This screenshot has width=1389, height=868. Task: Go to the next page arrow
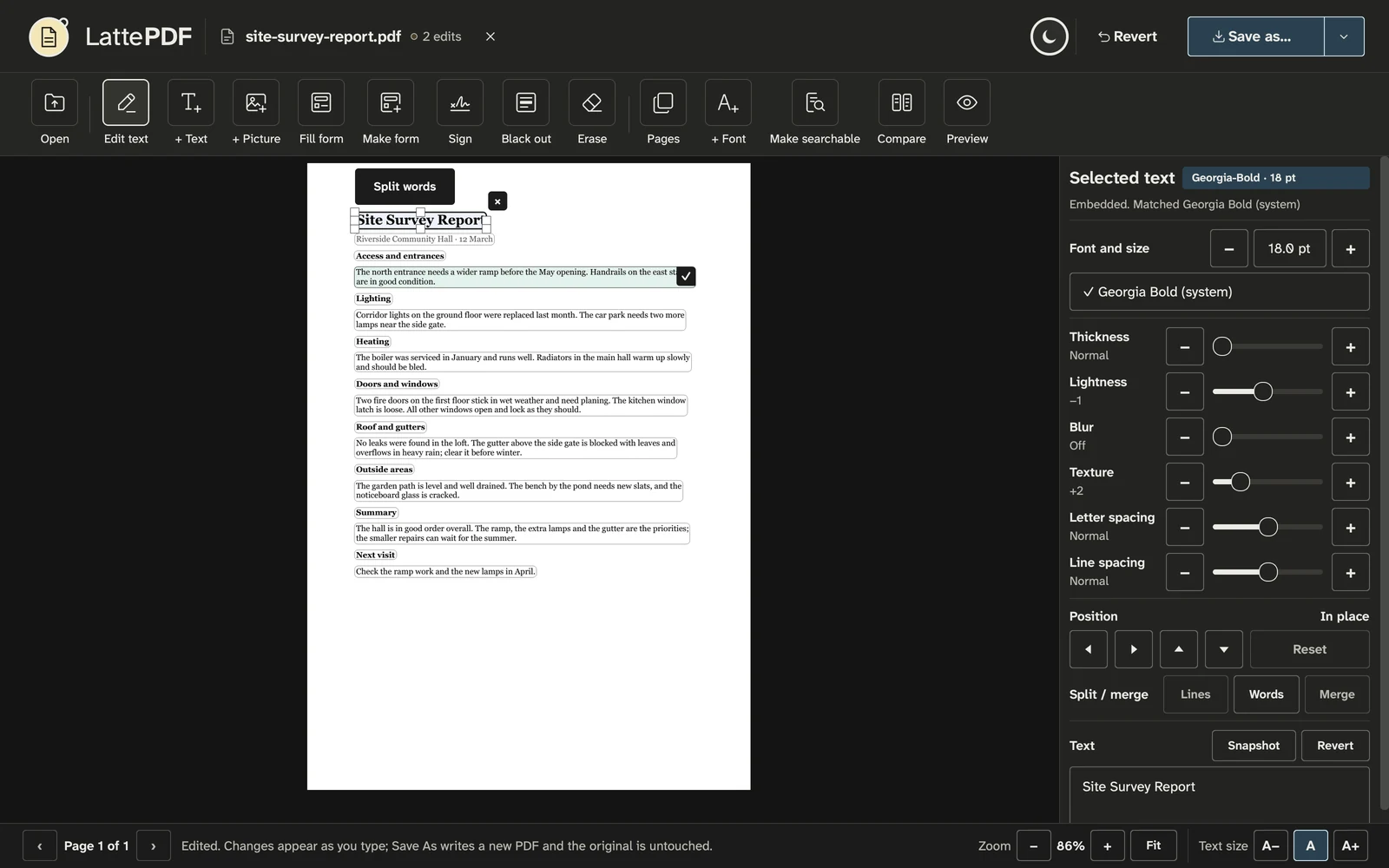pos(154,845)
